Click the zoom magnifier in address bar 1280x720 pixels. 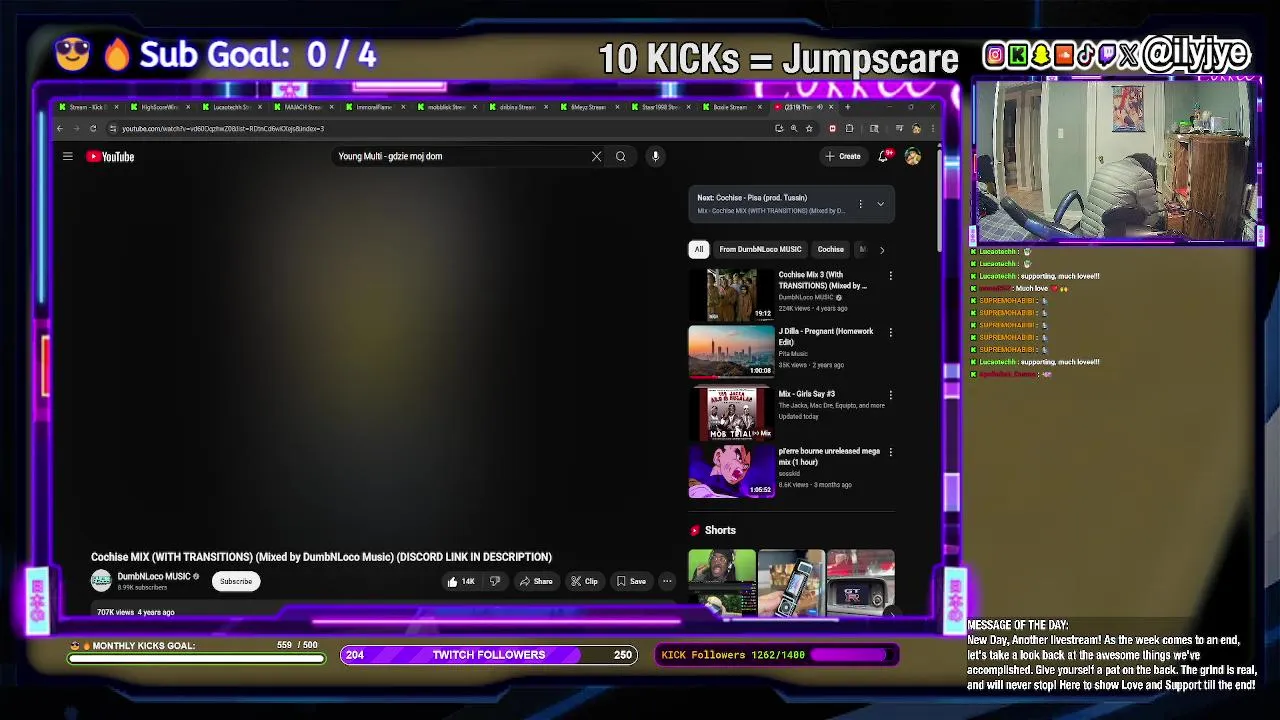tap(794, 128)
